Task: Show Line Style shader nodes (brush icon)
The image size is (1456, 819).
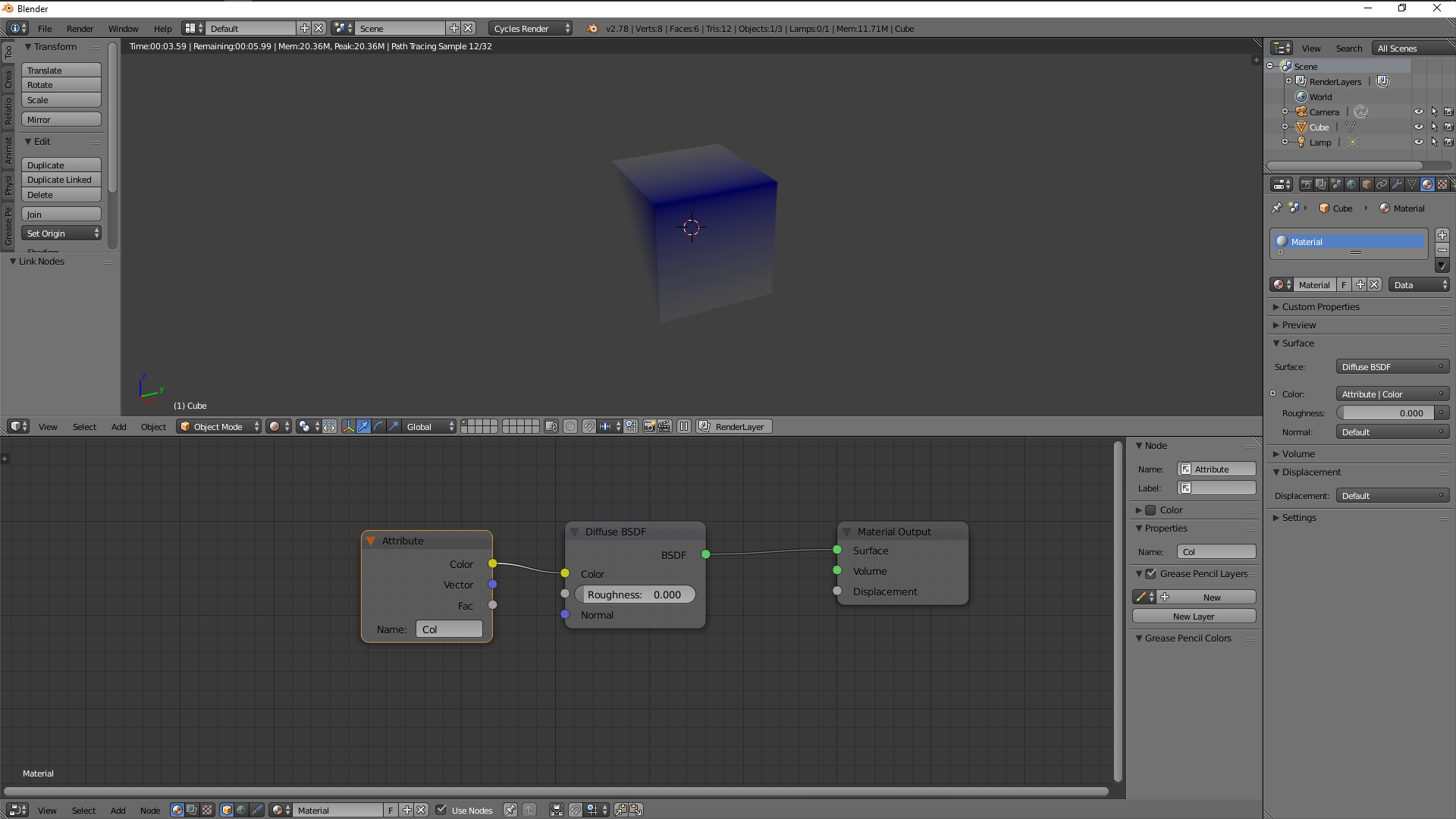Action: (x=257, y=810)
